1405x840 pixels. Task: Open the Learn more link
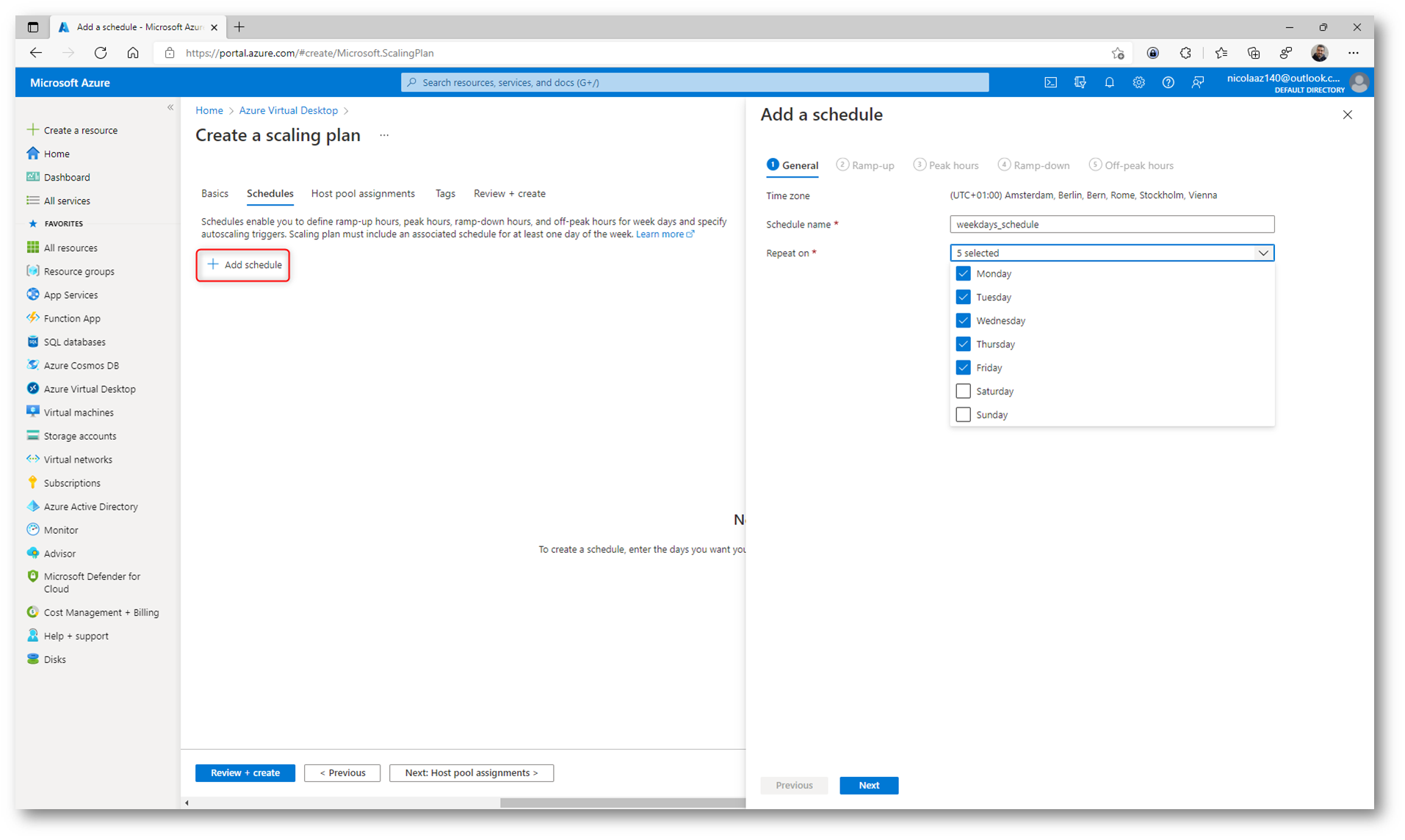[664, 234]
